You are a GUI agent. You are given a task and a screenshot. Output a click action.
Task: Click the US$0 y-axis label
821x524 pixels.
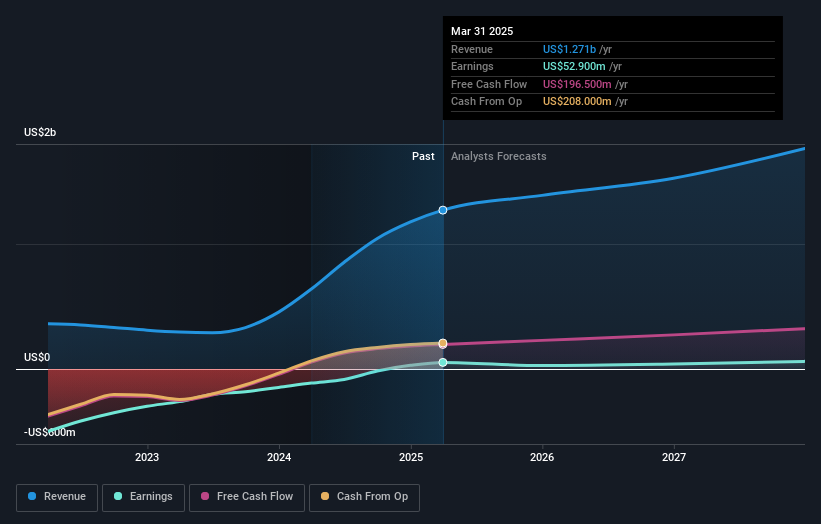click(37, 358)
